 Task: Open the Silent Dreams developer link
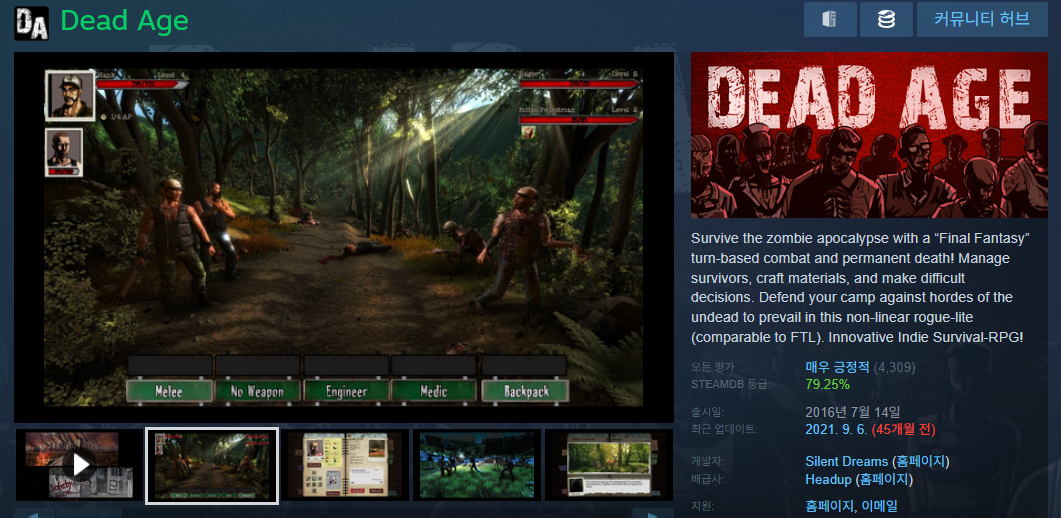tap(846, 461)
